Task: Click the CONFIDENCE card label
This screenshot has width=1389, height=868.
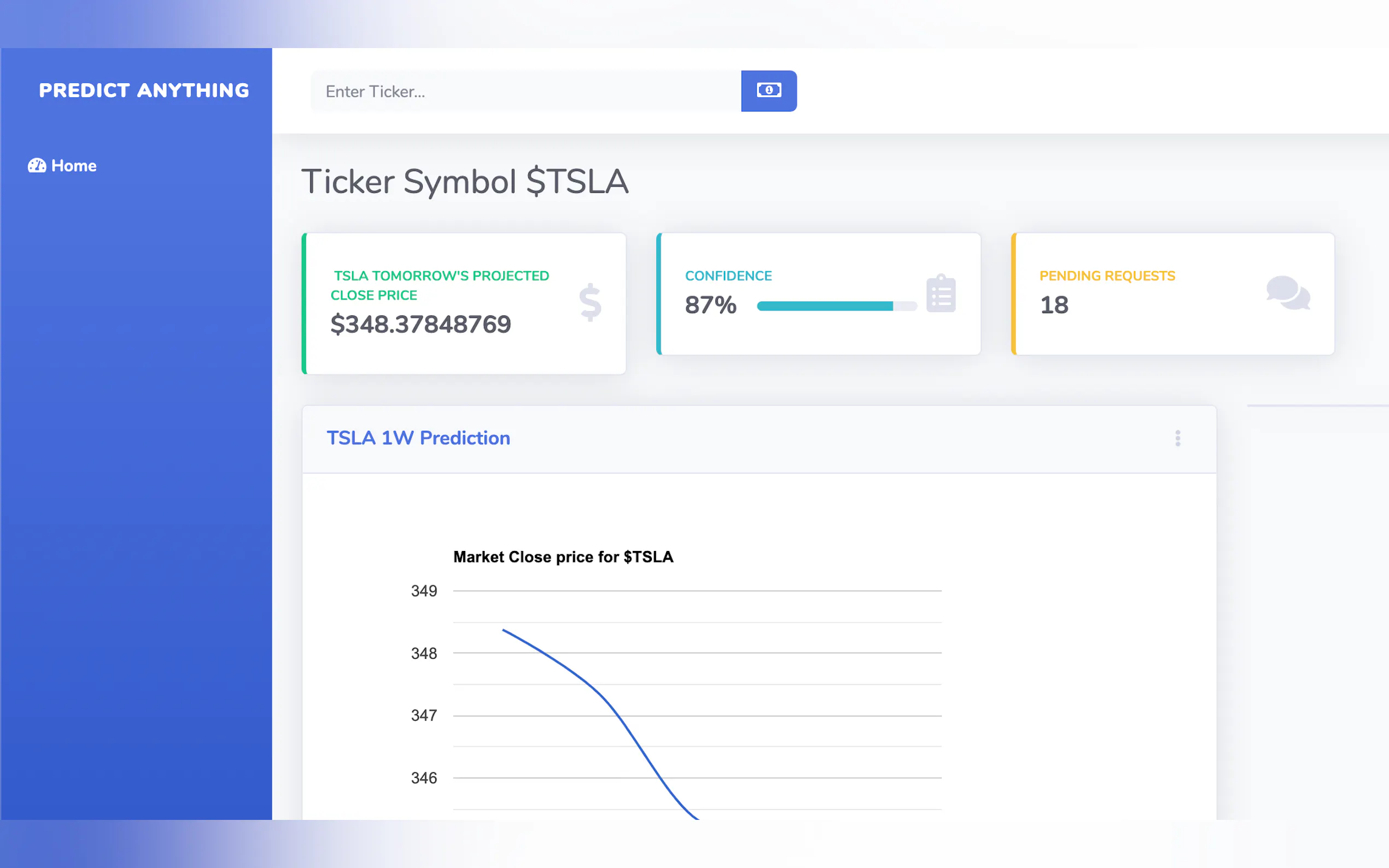Action: coord(728,276)
